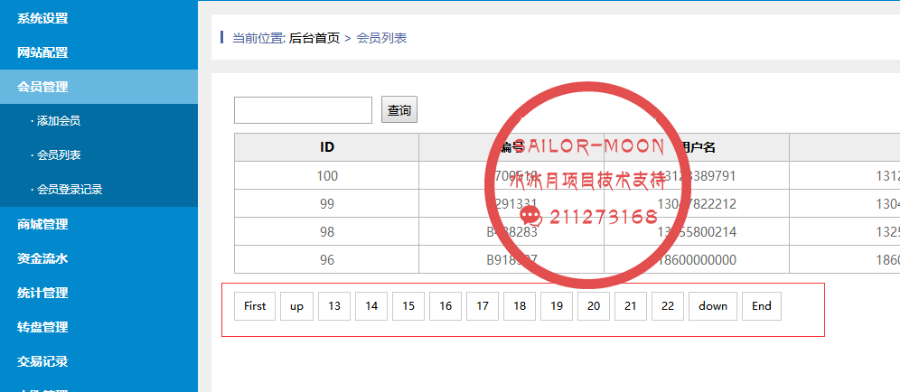The height and width of the screenshot is (392, 900).
Task: Open 统计管理 menu item
Action: (x=42, y=293)
